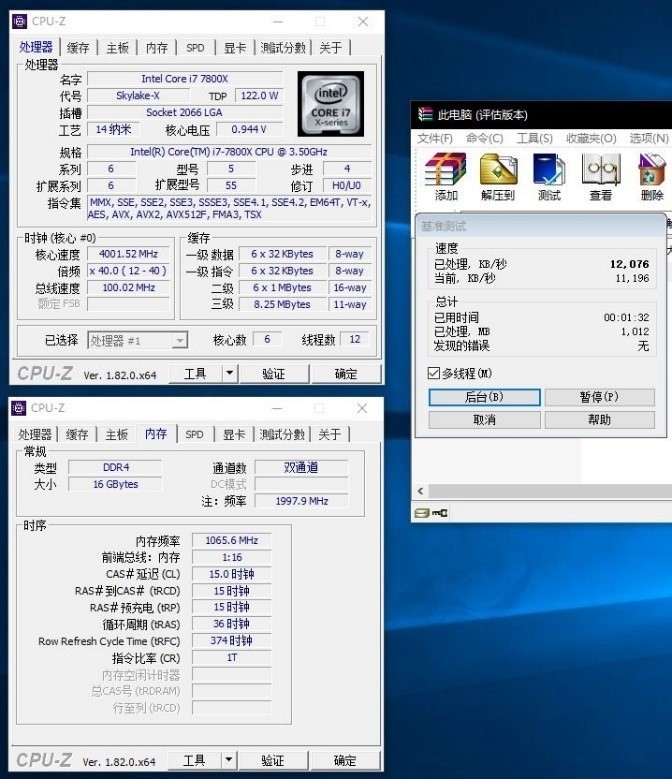Image resolution: width=672 pixels, height=779 pixels.
Task: Click memory type field DDR4
Action: click(x=116, y=467)
